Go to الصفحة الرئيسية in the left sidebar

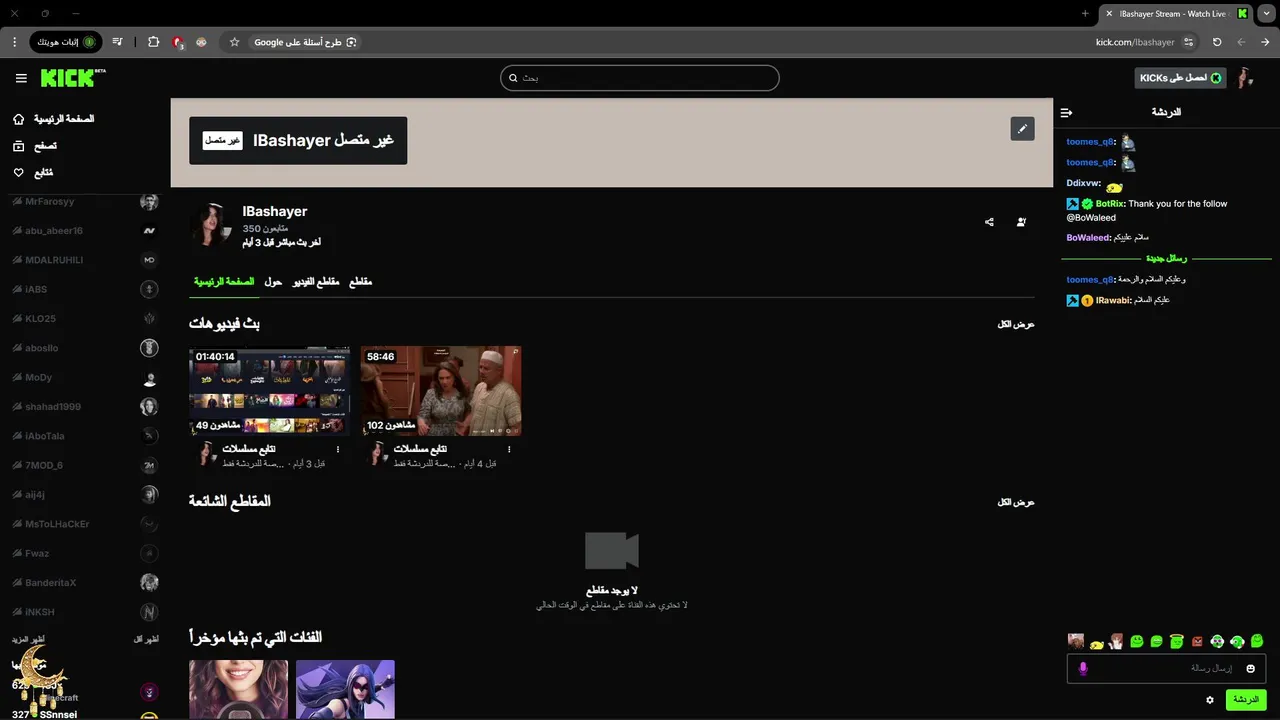click(x=54, y=119)
